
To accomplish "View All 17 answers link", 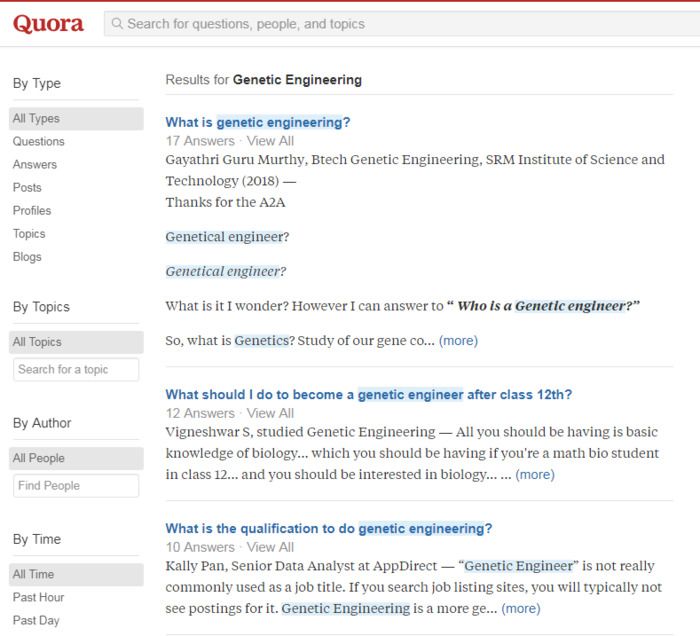I will click(x=270, y=140).
